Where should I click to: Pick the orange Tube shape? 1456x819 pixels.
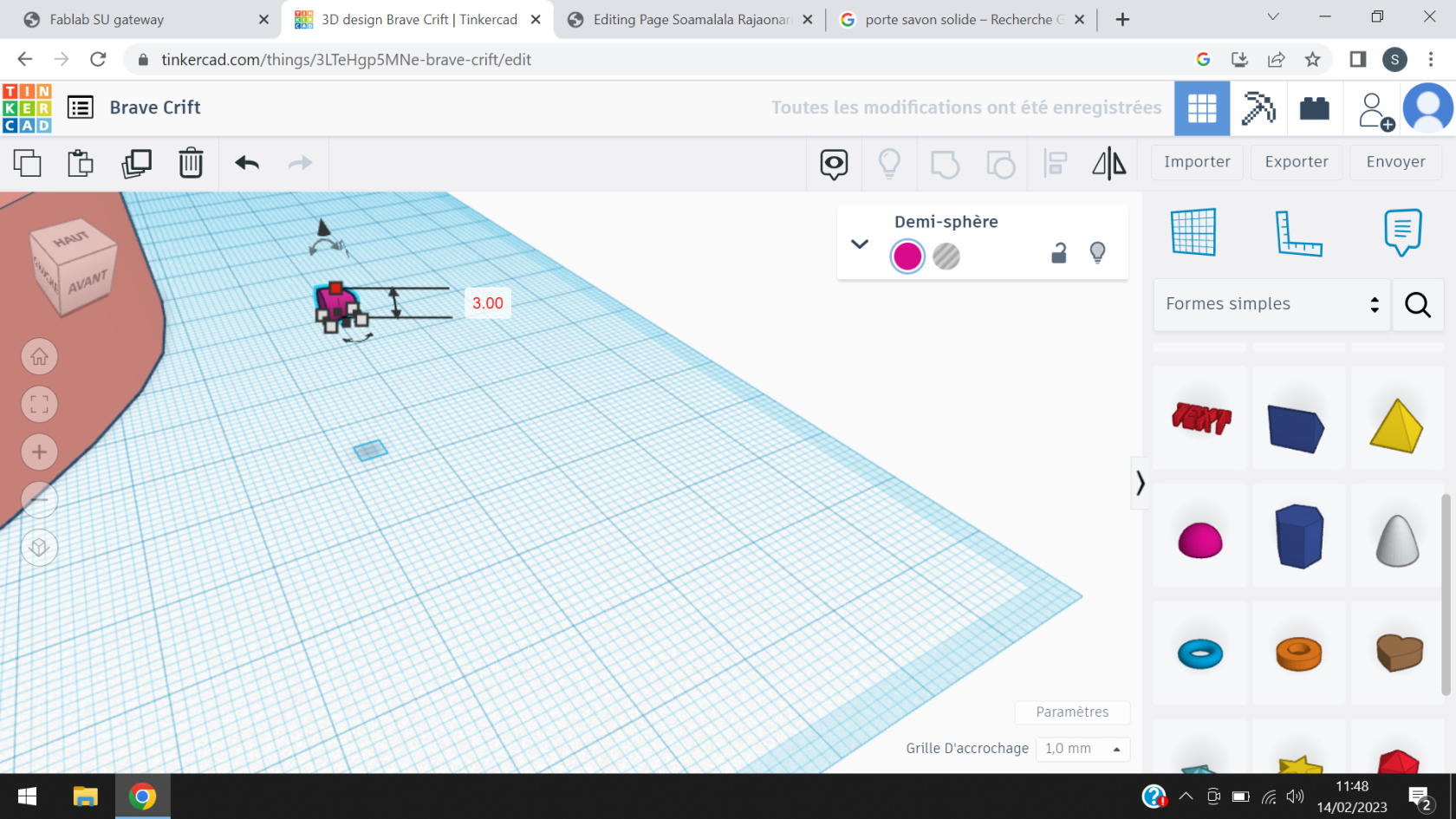point(1298,653)
